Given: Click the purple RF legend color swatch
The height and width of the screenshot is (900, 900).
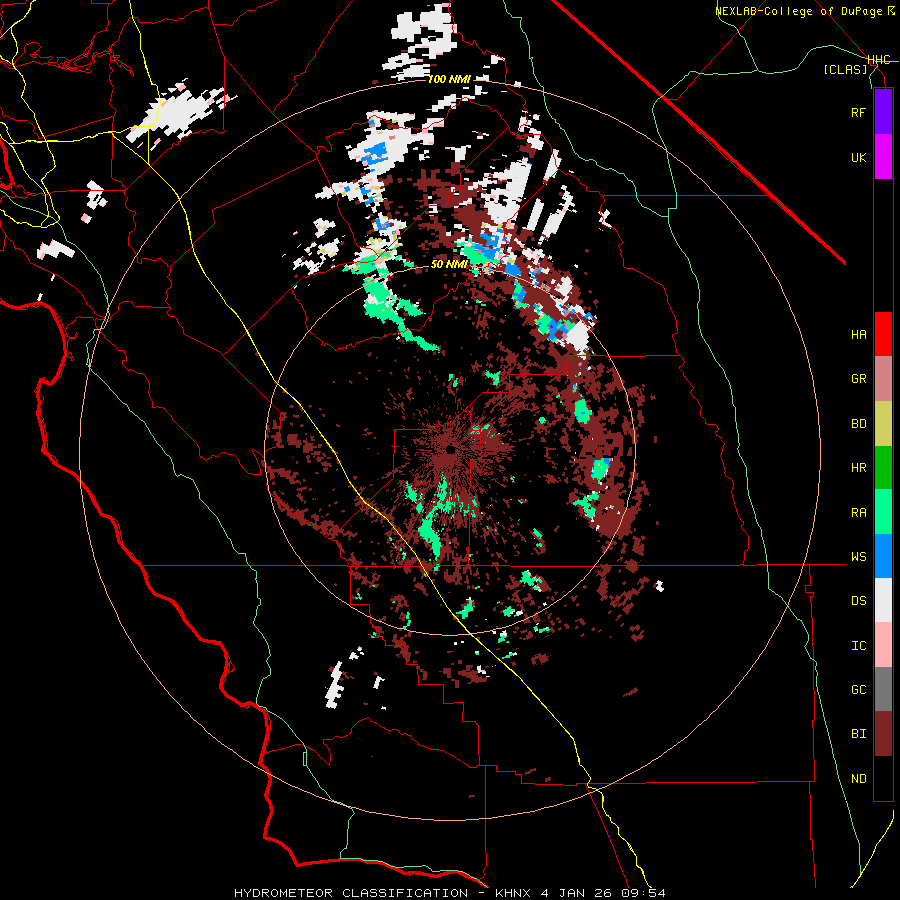Looking at the screenshot, I should 883,112.
